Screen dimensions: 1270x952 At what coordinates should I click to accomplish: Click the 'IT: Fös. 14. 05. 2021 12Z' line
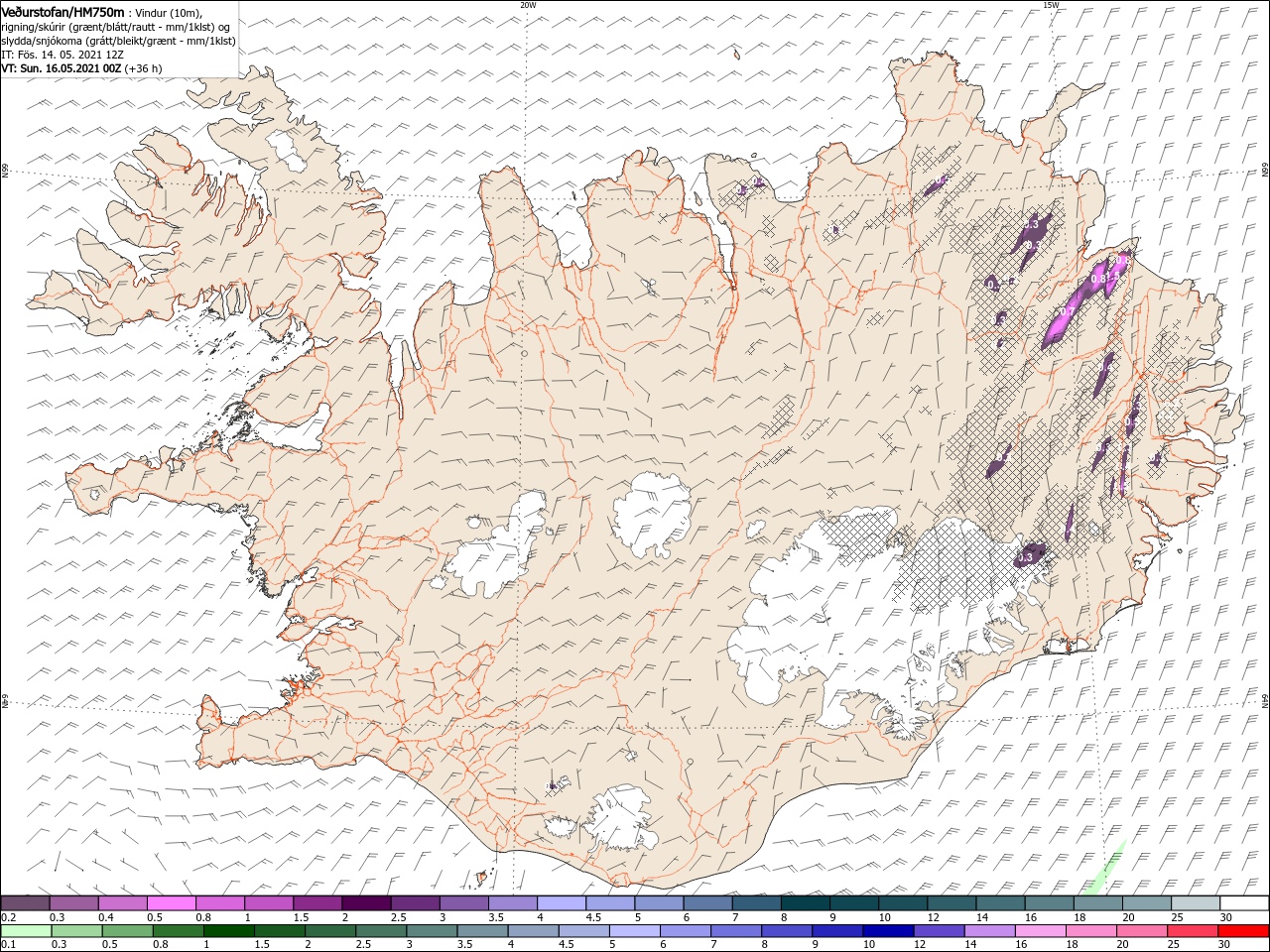63,55
